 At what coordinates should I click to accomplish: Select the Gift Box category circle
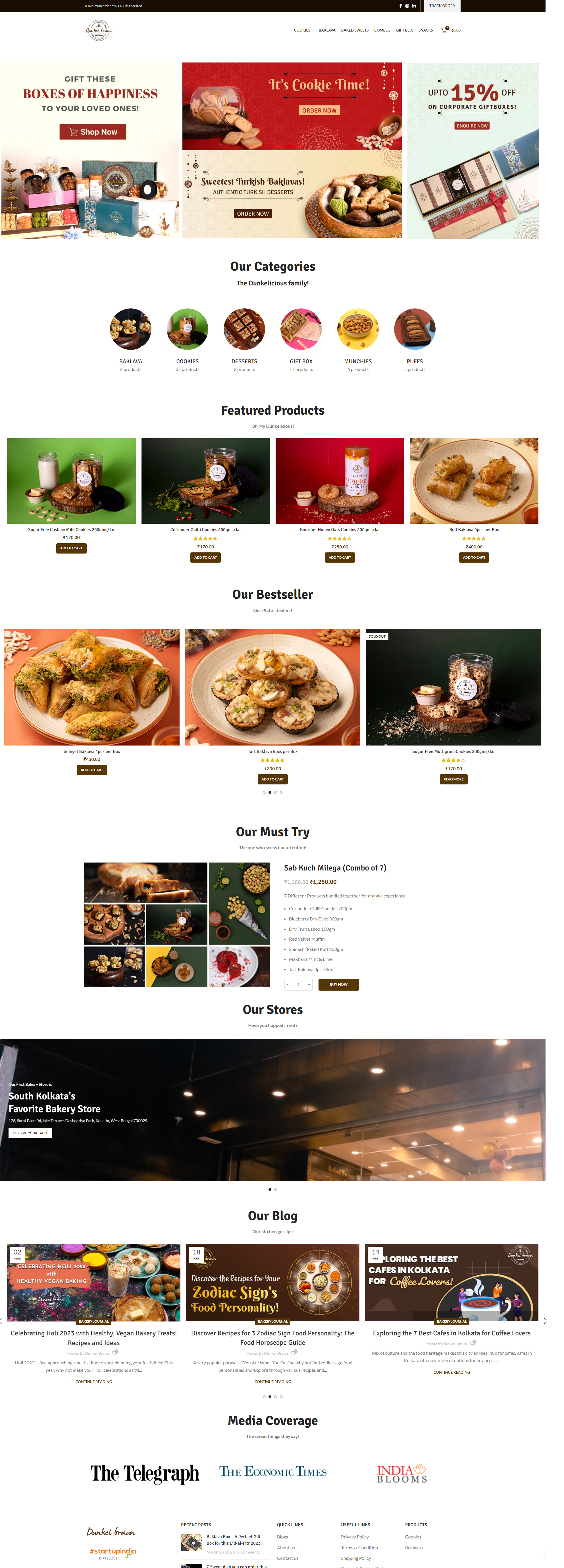(301, 329)
